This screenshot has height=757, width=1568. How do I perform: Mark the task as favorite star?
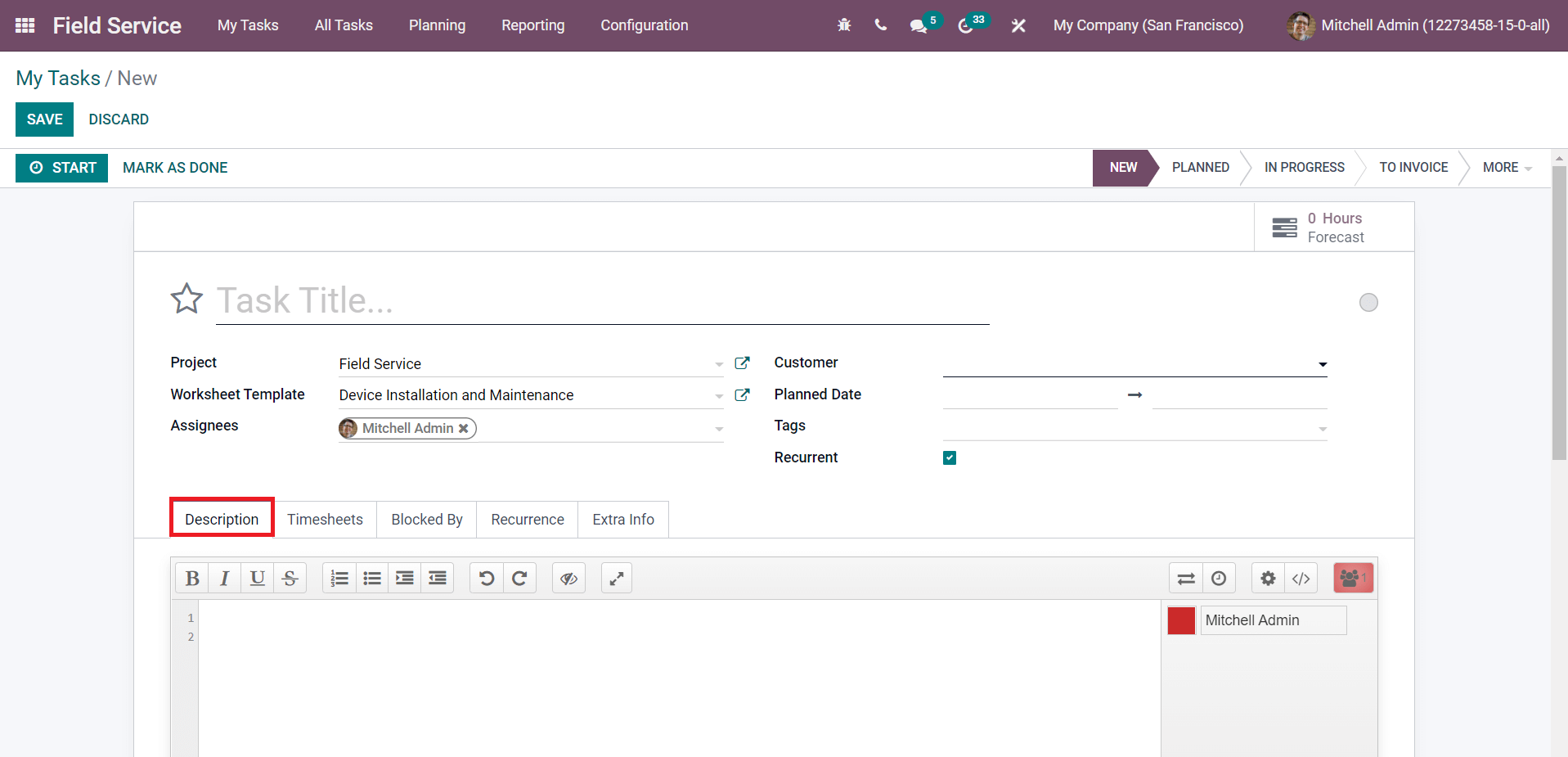click(186, 299)
